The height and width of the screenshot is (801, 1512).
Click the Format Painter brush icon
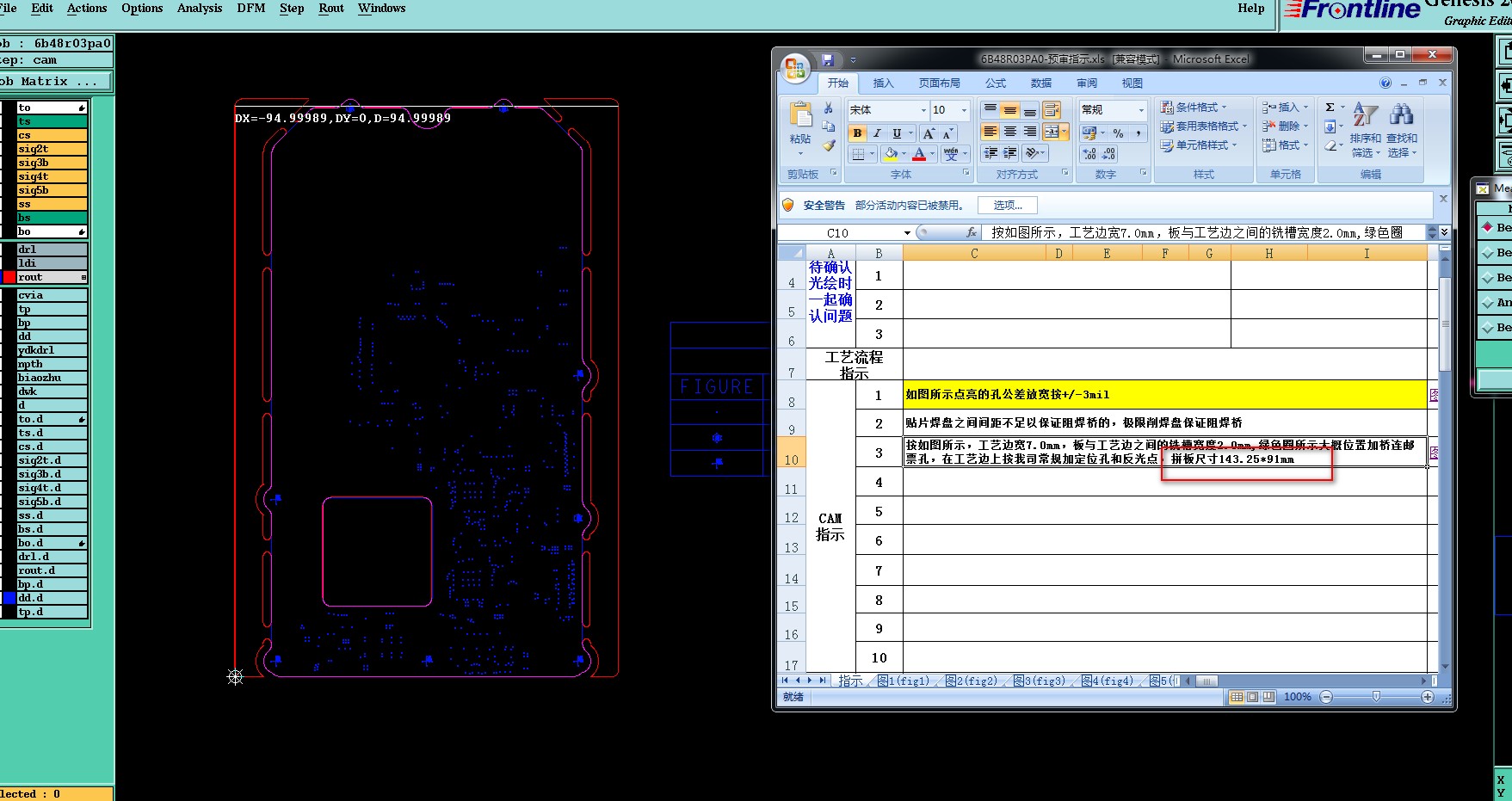[828, 145]
